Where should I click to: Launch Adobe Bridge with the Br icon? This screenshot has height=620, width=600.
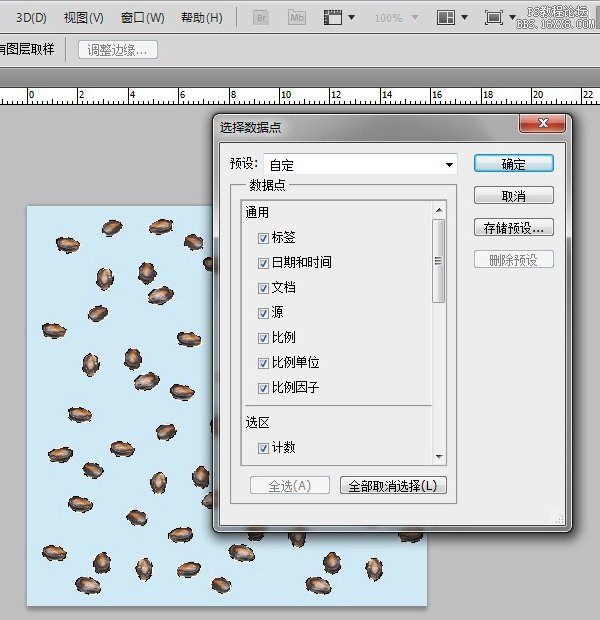(261, 18)
